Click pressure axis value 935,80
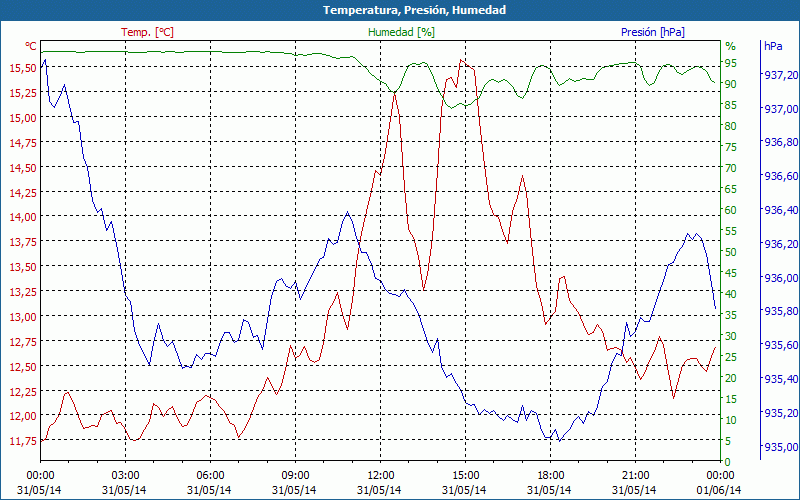 point(780,311)
